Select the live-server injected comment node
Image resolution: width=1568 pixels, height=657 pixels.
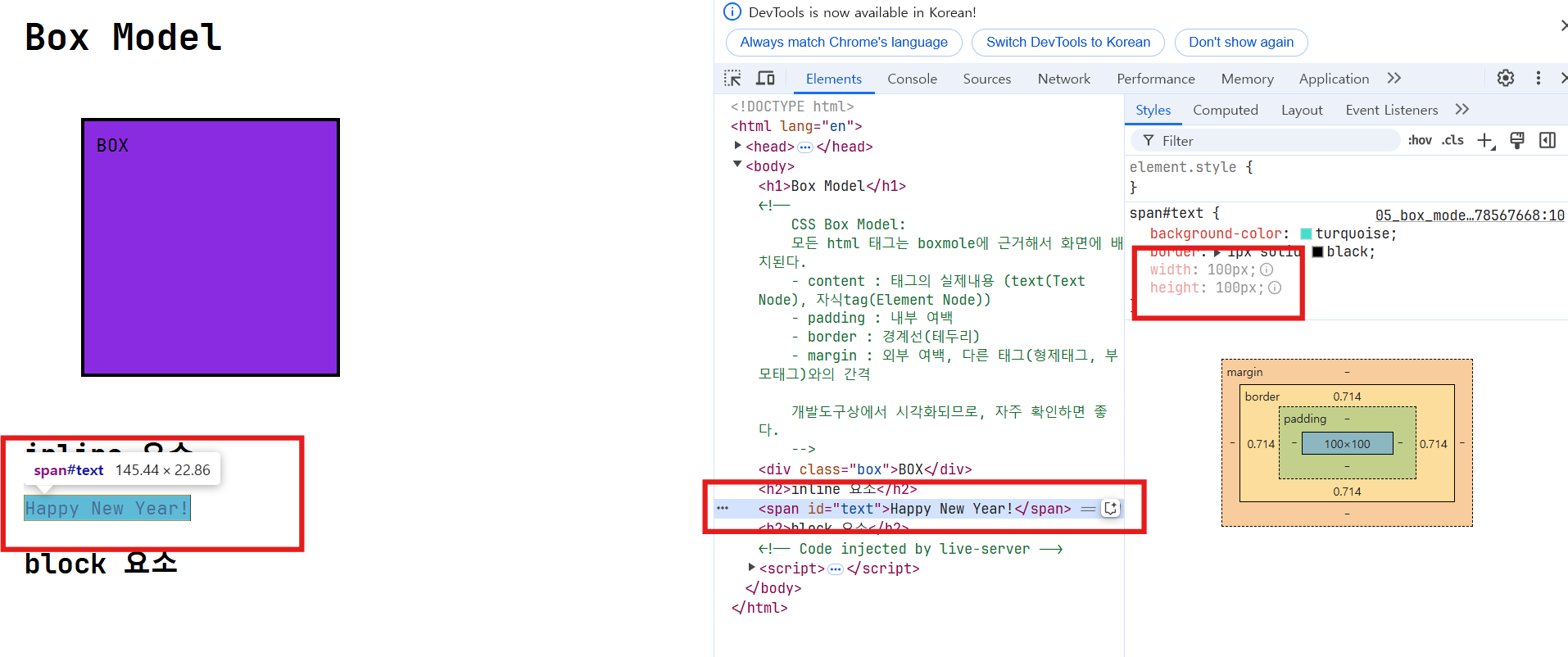pyautogui.click(x=910, y=549)
